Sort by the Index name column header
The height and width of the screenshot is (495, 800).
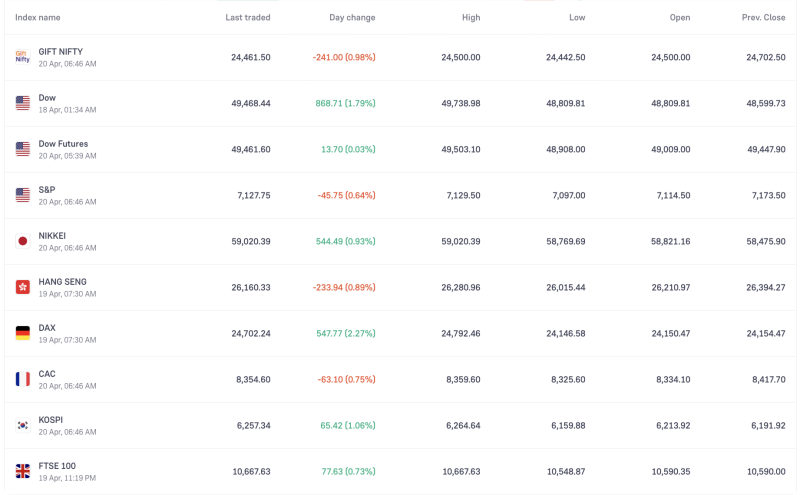38,18
